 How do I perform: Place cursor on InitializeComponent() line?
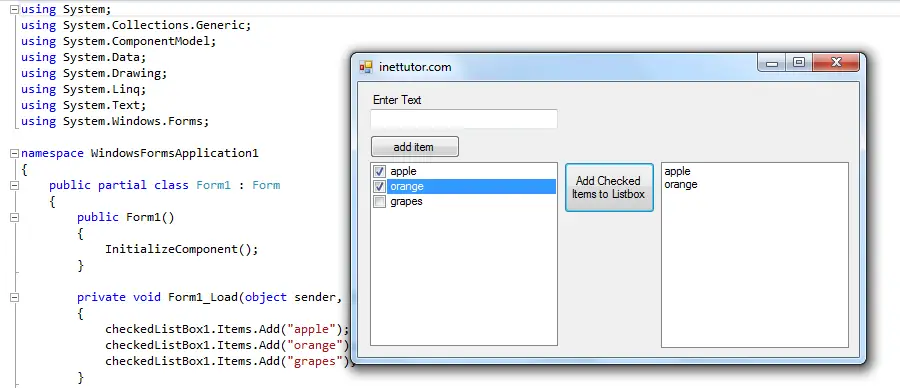point(181,250)
